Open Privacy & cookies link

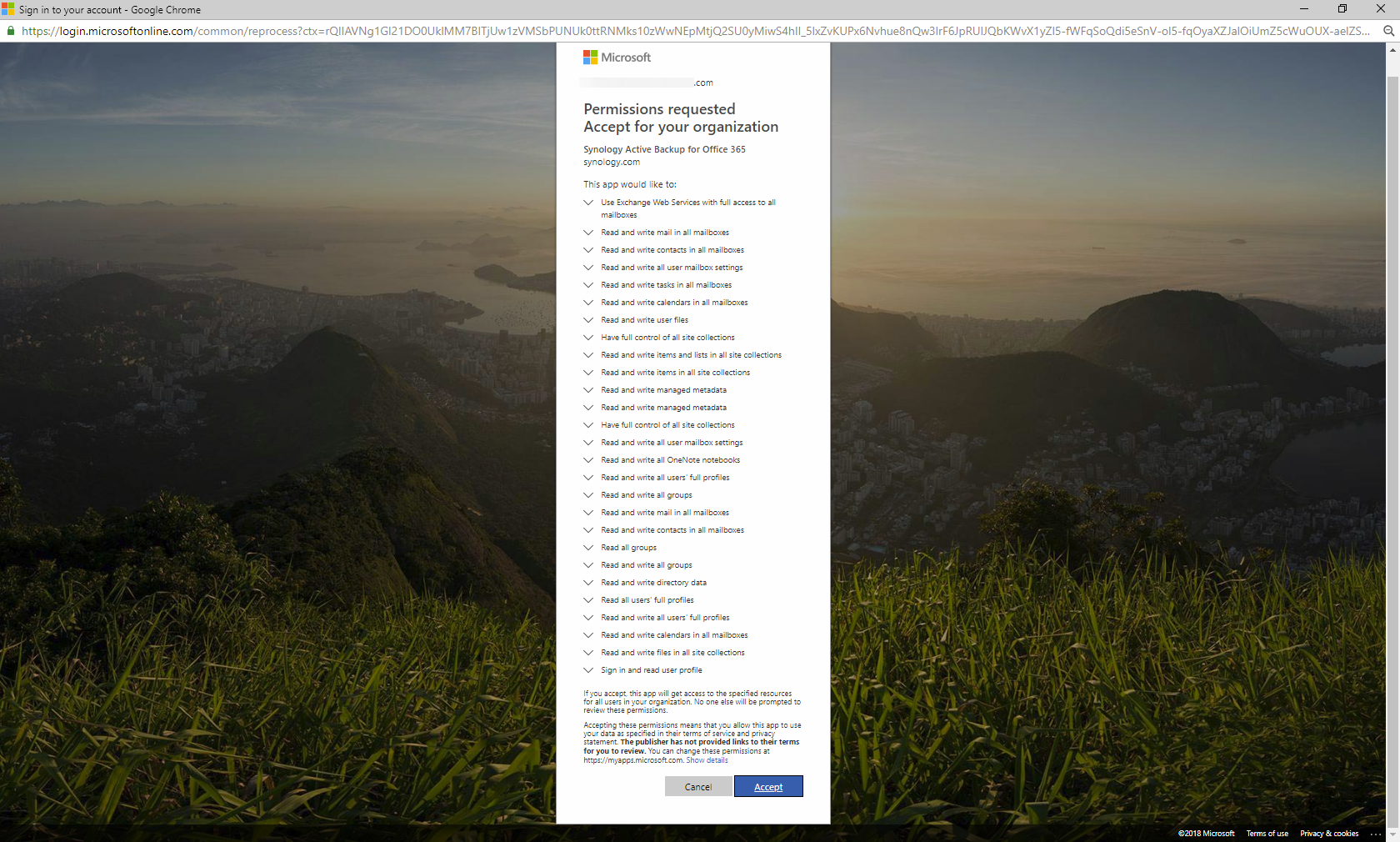tap(1329, 834)
